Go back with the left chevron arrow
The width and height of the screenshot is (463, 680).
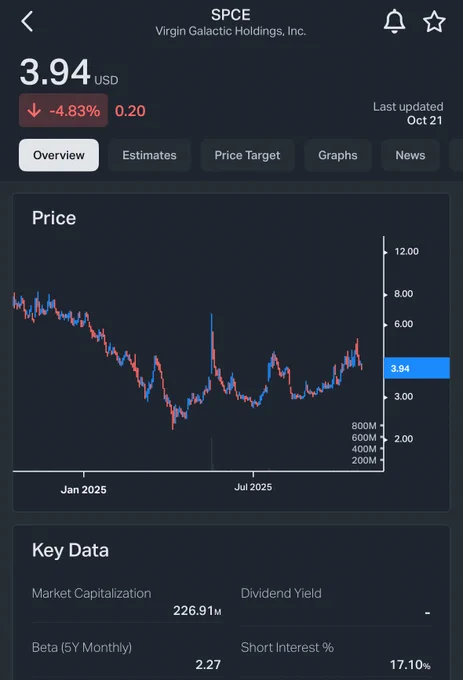coord(27,21)
